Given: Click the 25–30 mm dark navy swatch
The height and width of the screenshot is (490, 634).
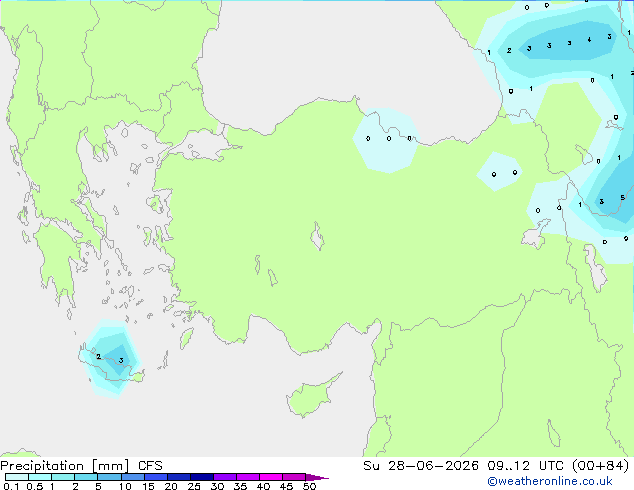Looking at the screenshot, I should 201,477.
